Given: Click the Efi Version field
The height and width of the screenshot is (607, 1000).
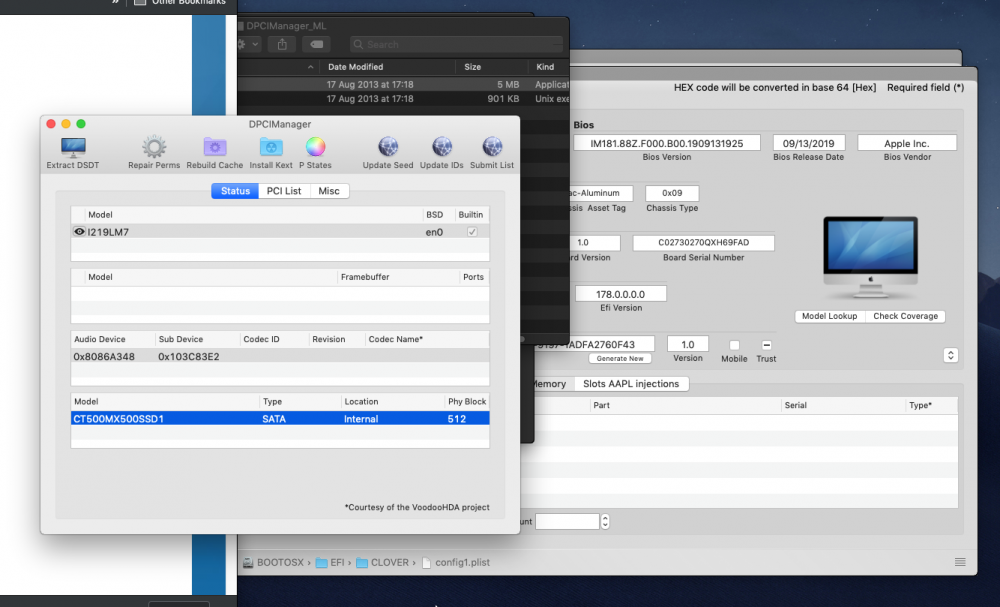Looking at the screenshot, I should point(621,293).
